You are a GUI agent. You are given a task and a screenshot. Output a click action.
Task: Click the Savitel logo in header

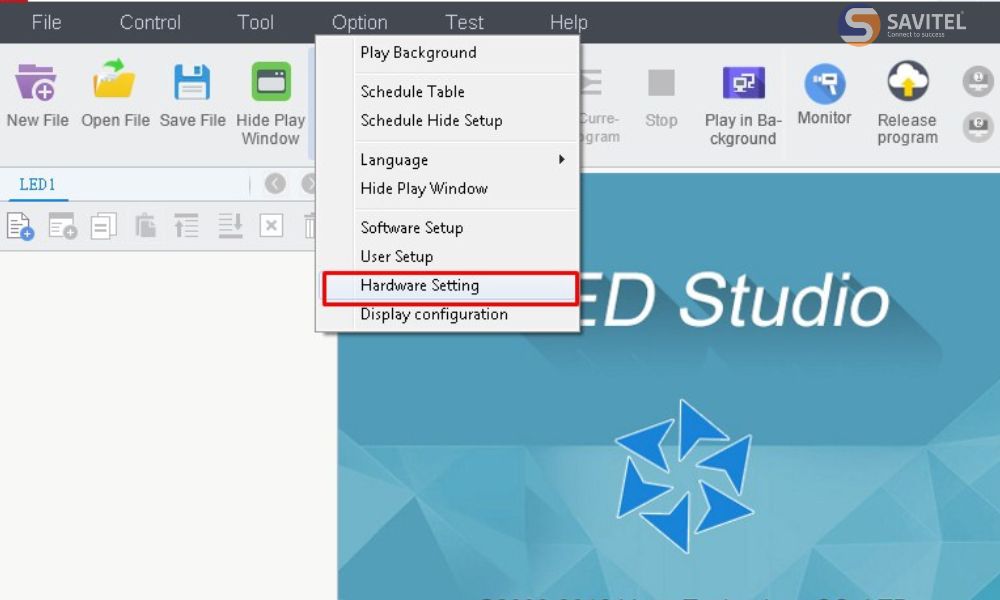click(902, 26)
